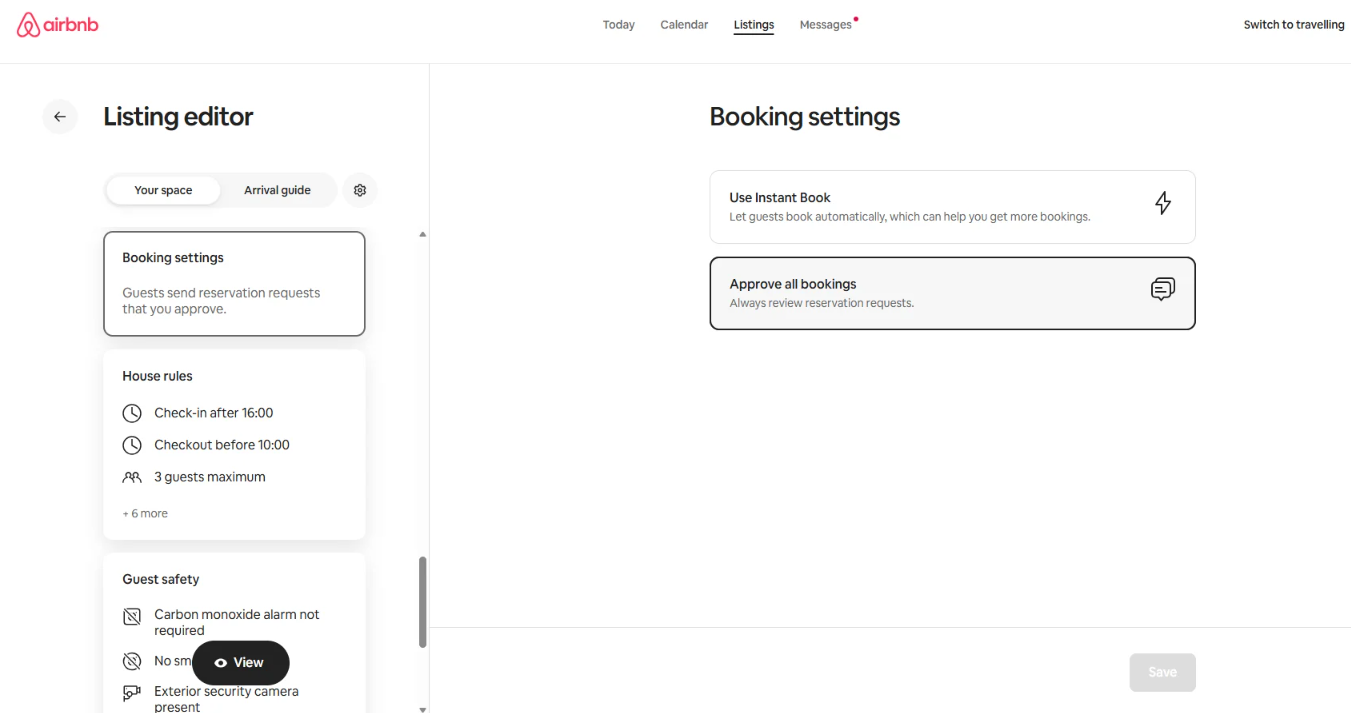
Task: Click the exterior security camera icon
Action: (x=132, y=693)
